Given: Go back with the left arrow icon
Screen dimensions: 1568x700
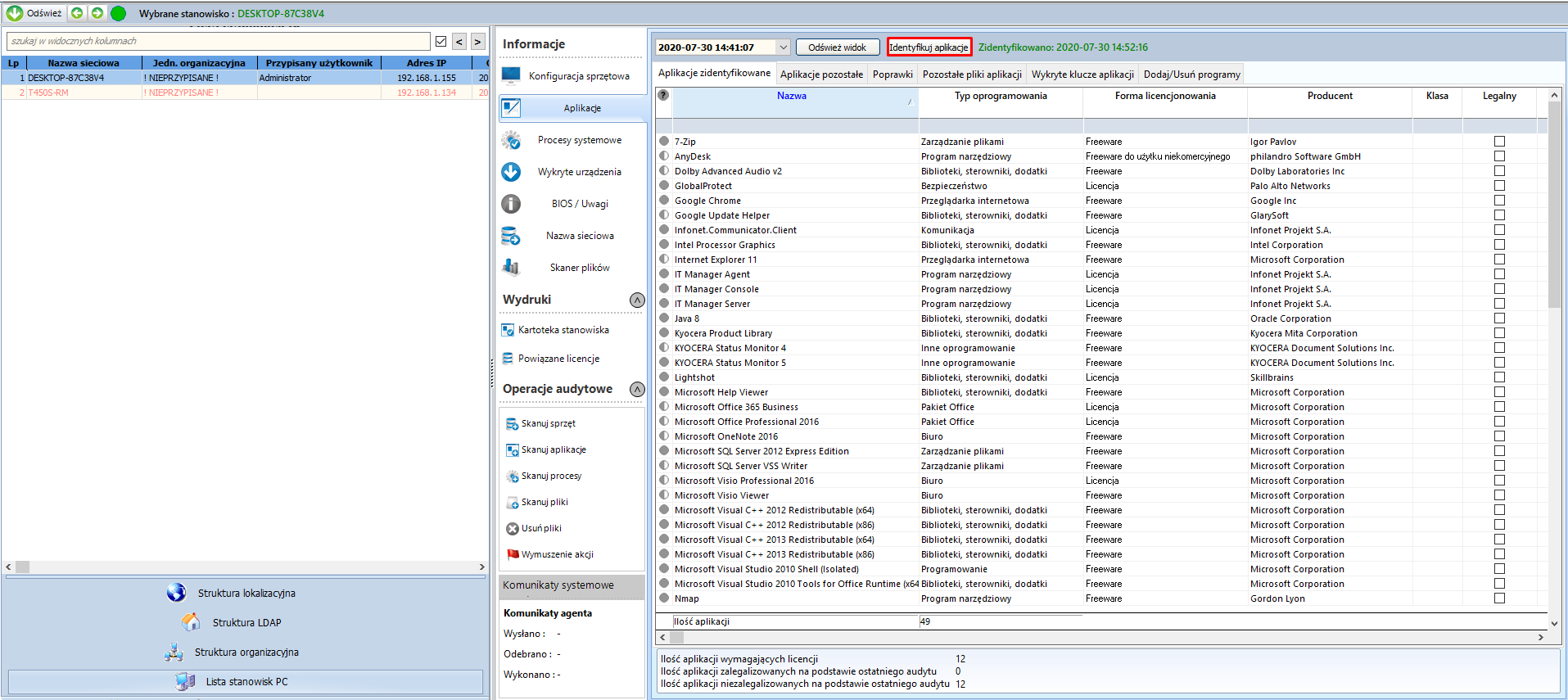Looking at the screenshot, I should pos(77,13).
